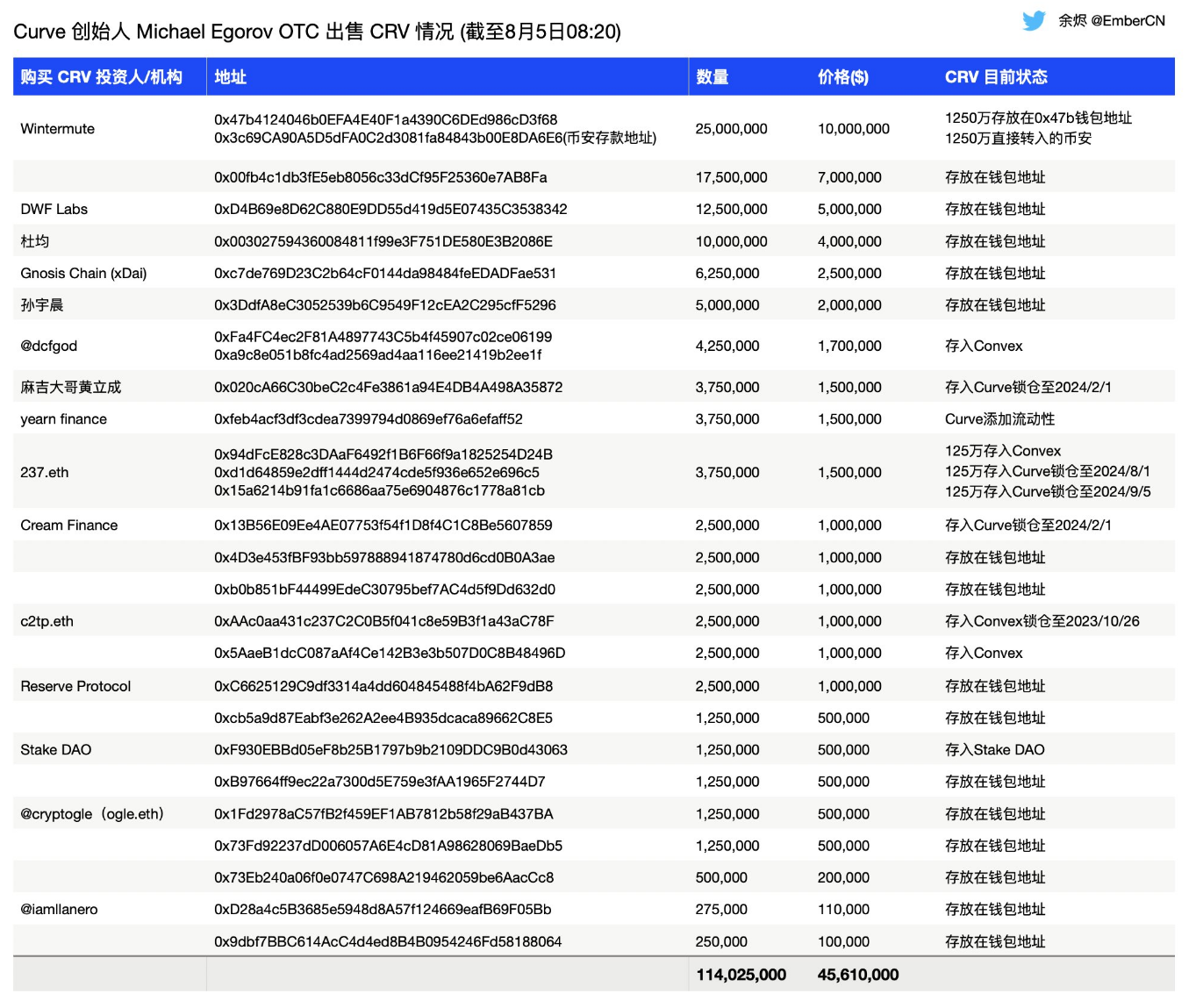Viewport: 1196px width, 1008px height.
Task: Click 杜均 address 0x003027594360084811f99e3F751DE580E3B2086E
Action: tap(383, 241)
